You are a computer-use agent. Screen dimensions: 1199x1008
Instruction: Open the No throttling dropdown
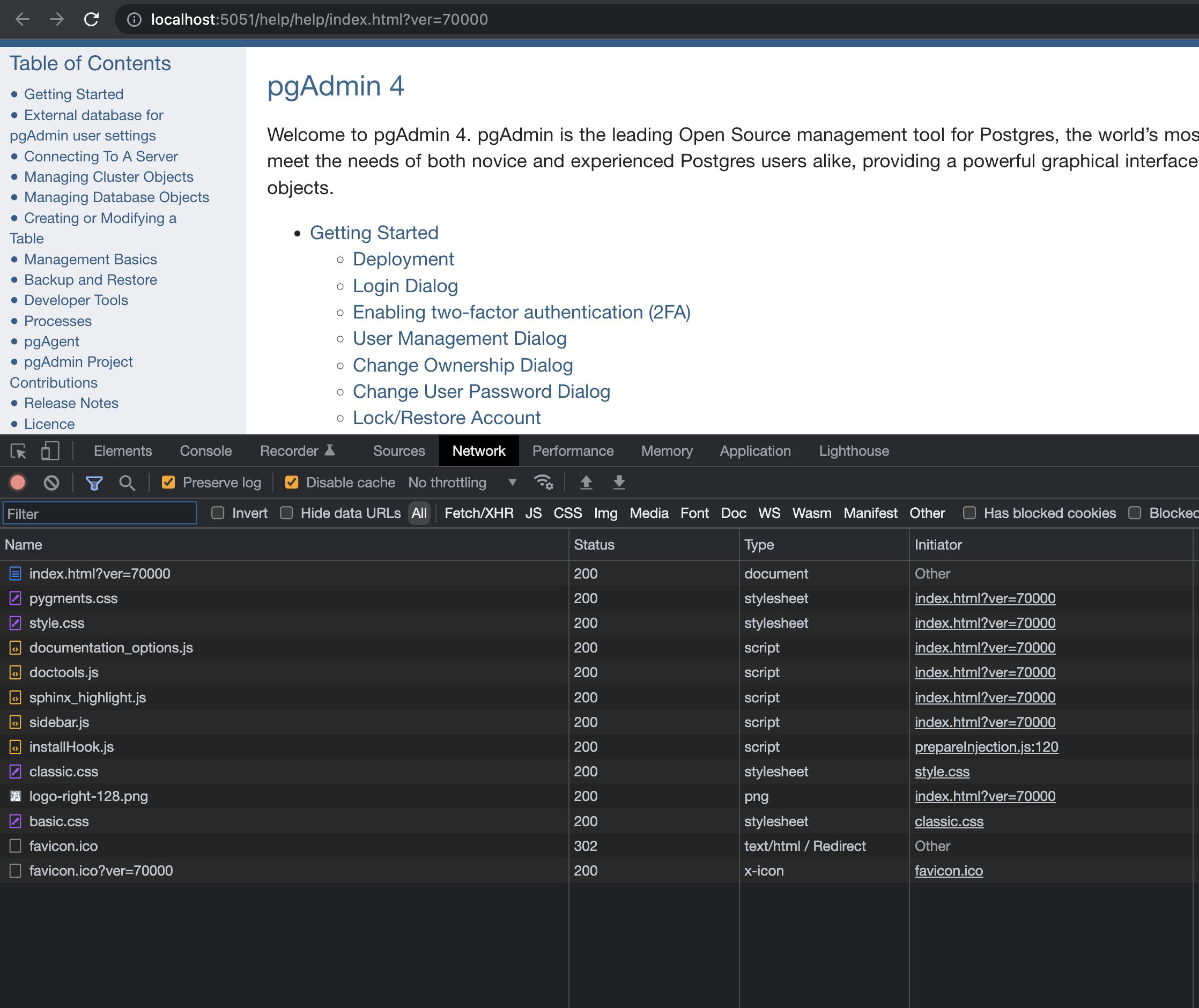[462, 483]
